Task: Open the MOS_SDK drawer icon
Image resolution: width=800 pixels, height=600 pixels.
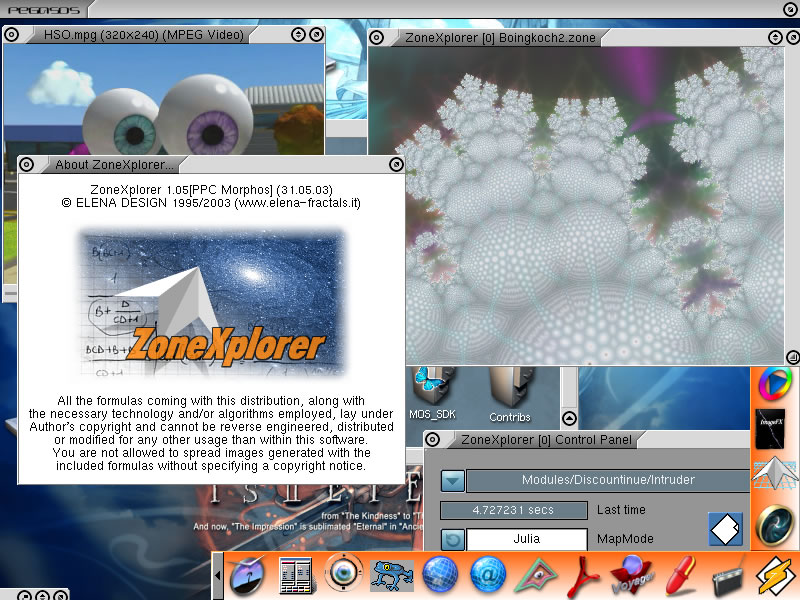Action: tap(433, 394)
